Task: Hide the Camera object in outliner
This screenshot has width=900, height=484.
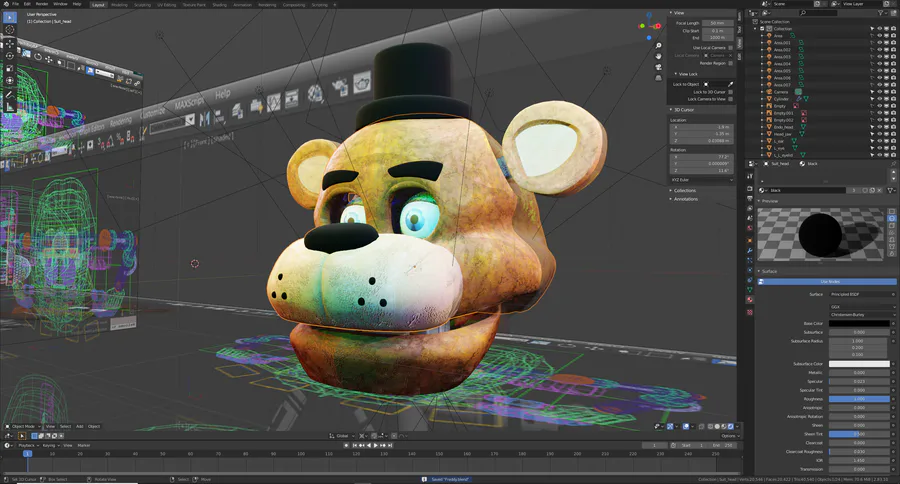Action: pos(879,92)
